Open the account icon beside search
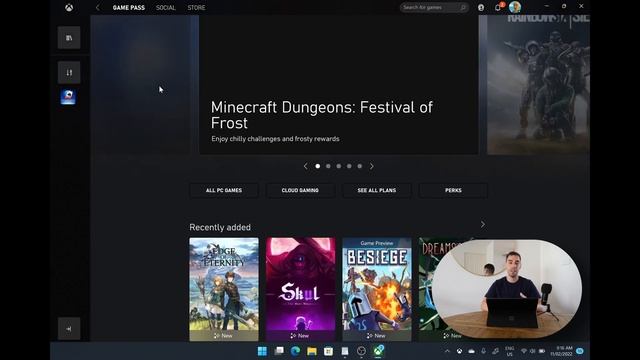The height and width of the screenshot is (360, 640). pyautogui.click(x=481, y=7)
